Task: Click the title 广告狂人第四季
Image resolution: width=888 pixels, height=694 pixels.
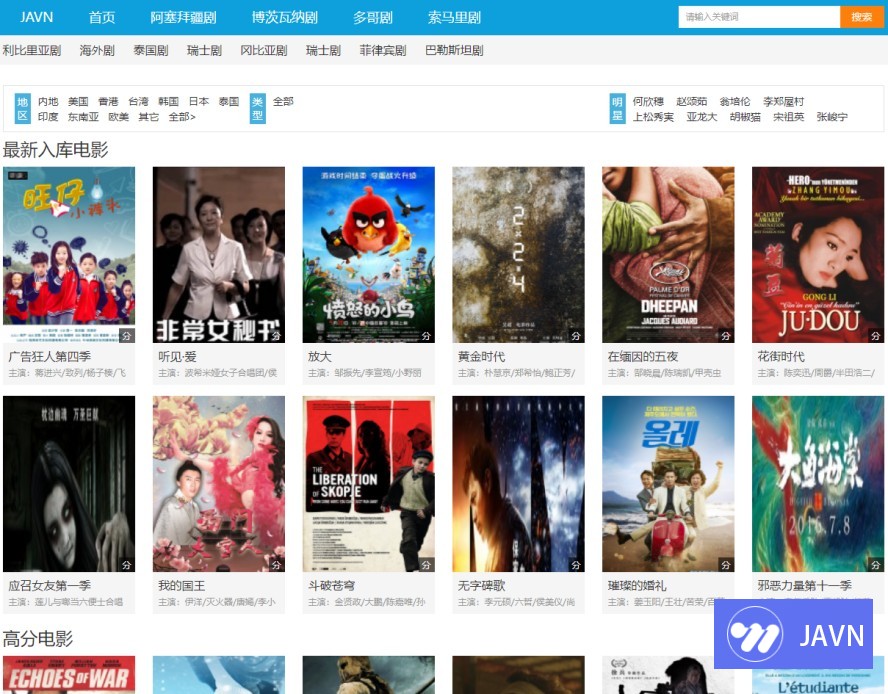Action: (x=50, y=356)
